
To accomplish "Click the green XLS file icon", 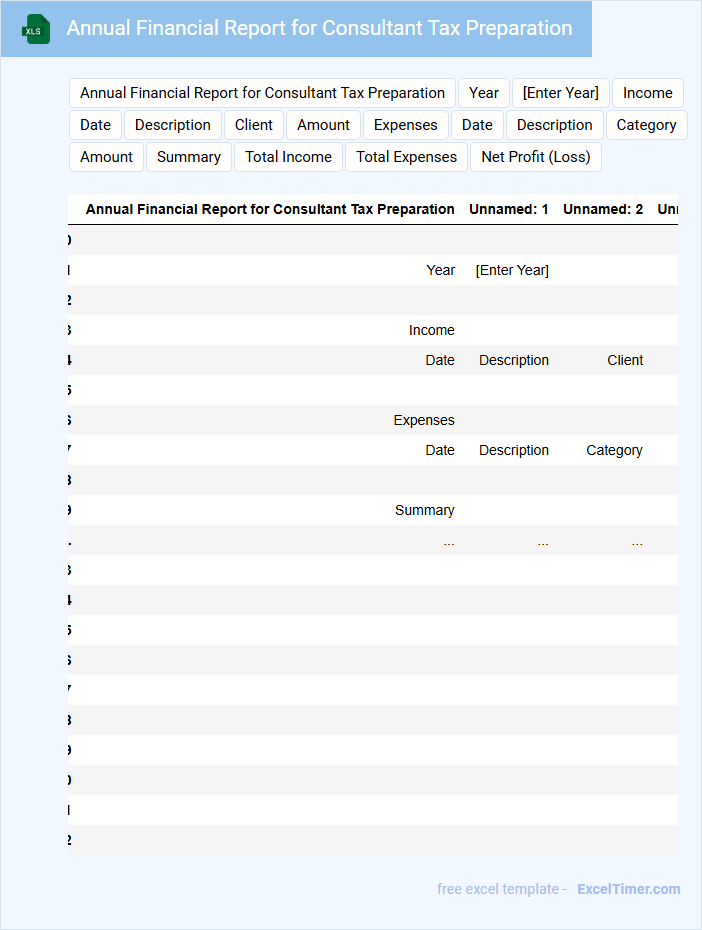I will 36,29.
